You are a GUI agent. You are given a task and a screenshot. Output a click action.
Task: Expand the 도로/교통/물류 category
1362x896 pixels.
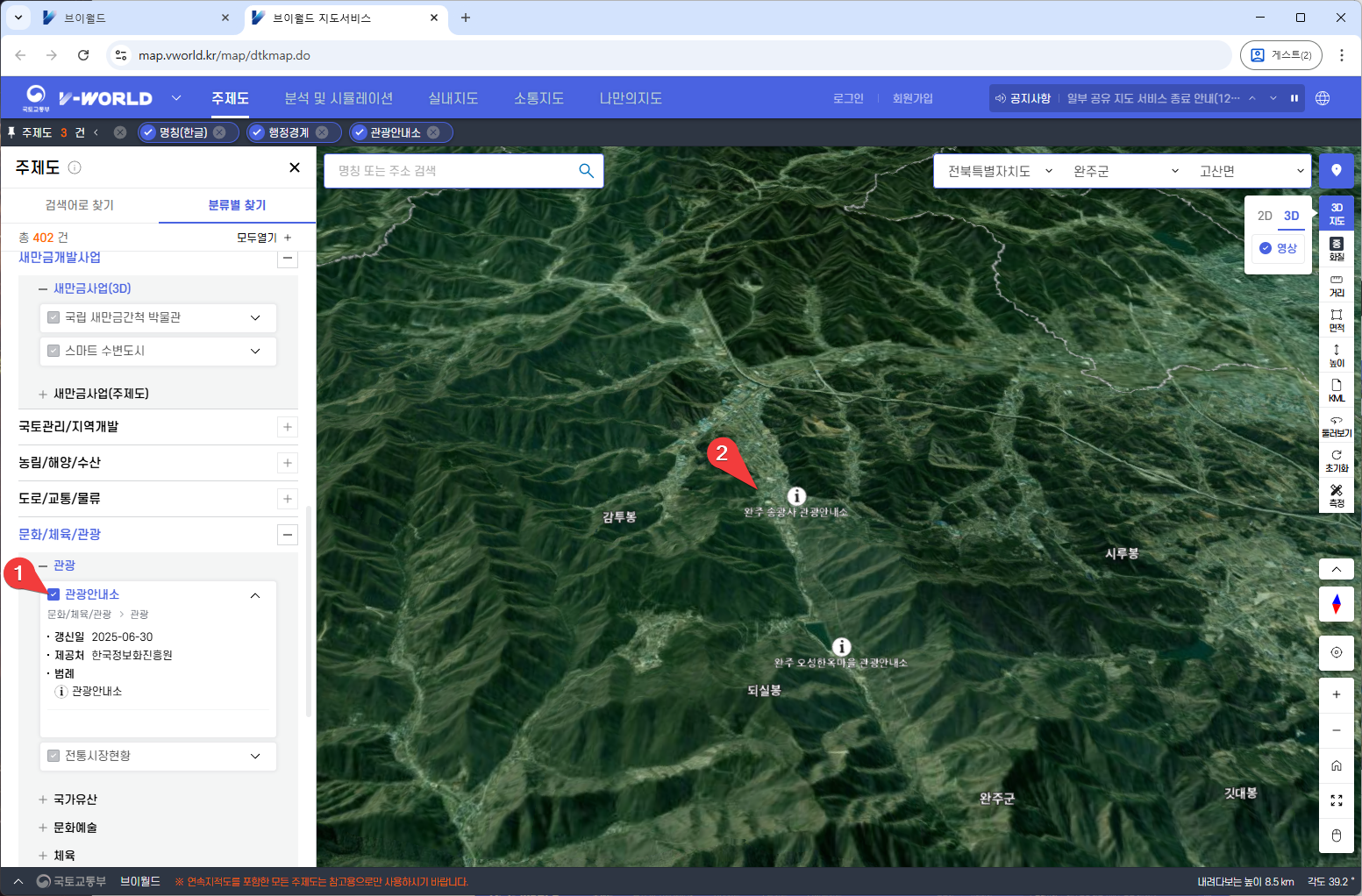click(288, 499)
